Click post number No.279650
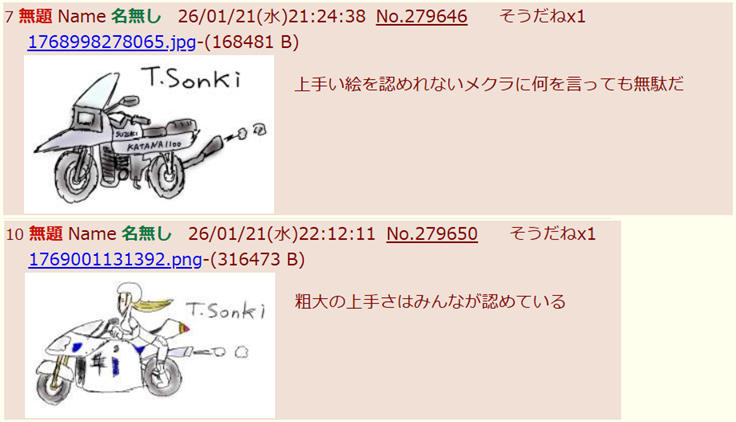The image size is (736, 422). (432, 234)
